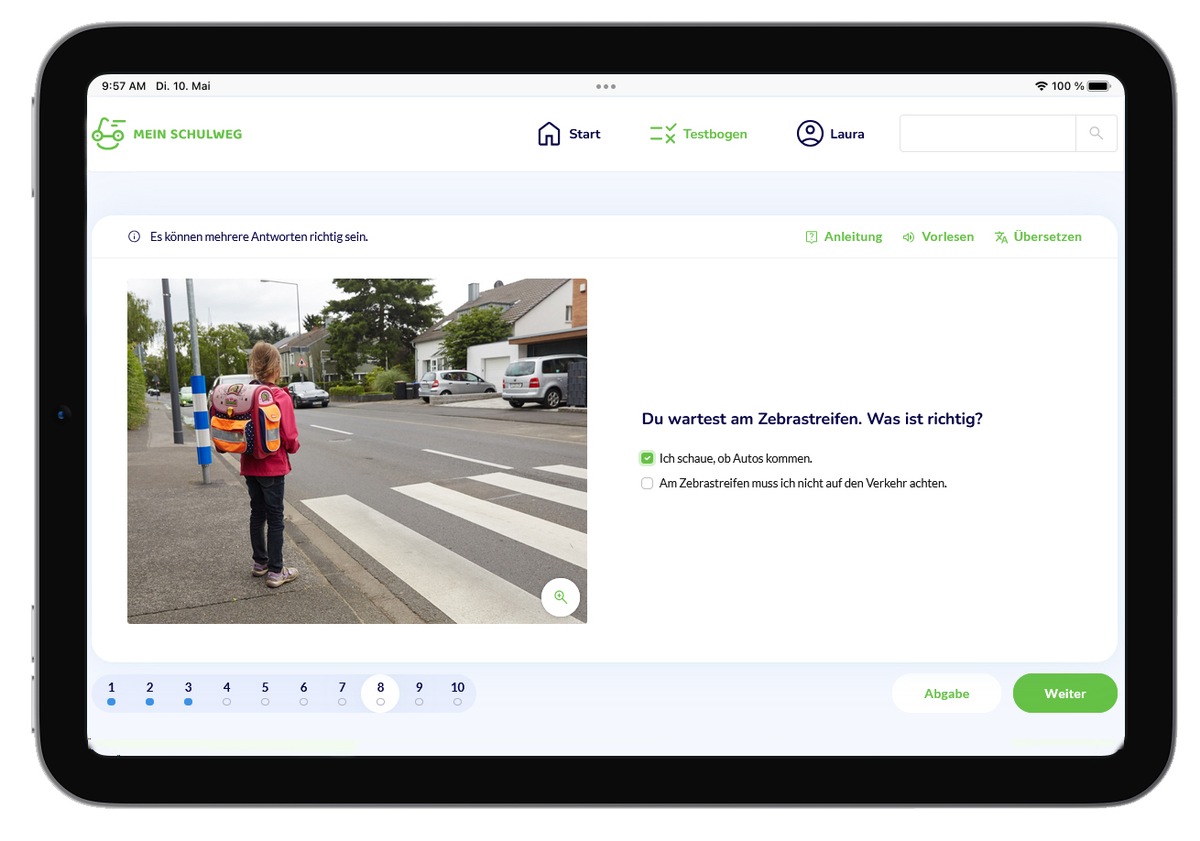Viewport: 1200px width, 841px height.
Task: Click the Testbogen checklist icon
Action: pyautogui.click(x=663, y=134)
